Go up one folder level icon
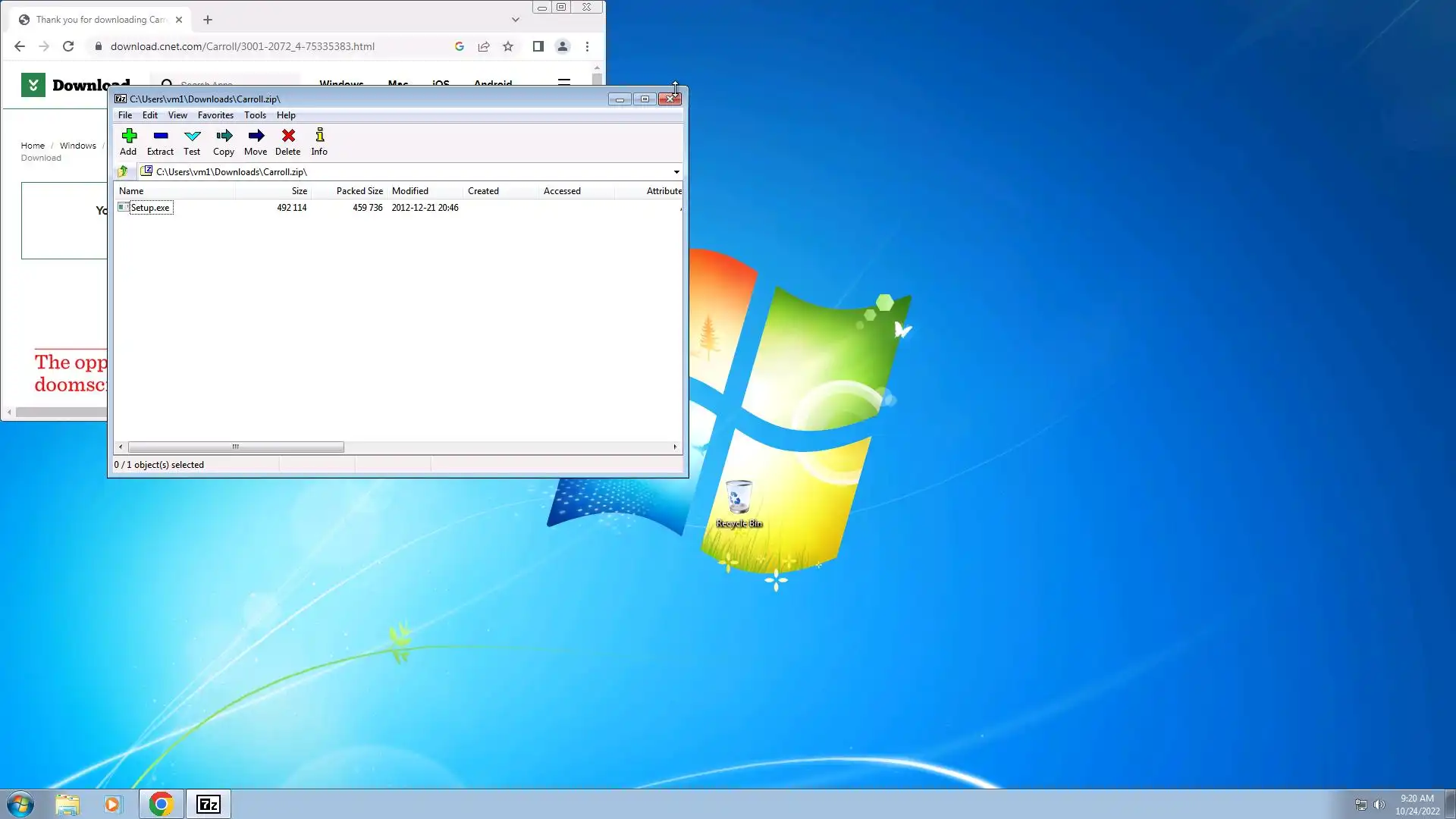The width and height of the screenshot is (1456, 819). pos(123,171)
